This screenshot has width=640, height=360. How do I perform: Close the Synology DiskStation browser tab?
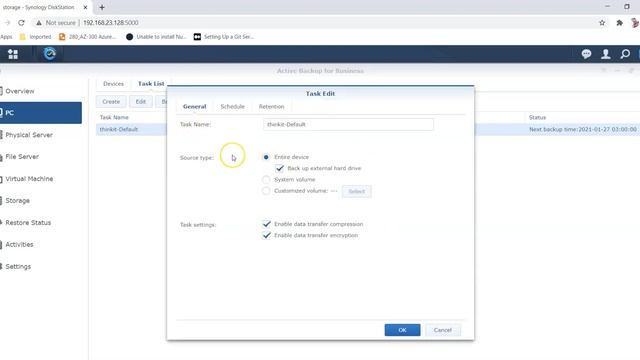point(85,7)
